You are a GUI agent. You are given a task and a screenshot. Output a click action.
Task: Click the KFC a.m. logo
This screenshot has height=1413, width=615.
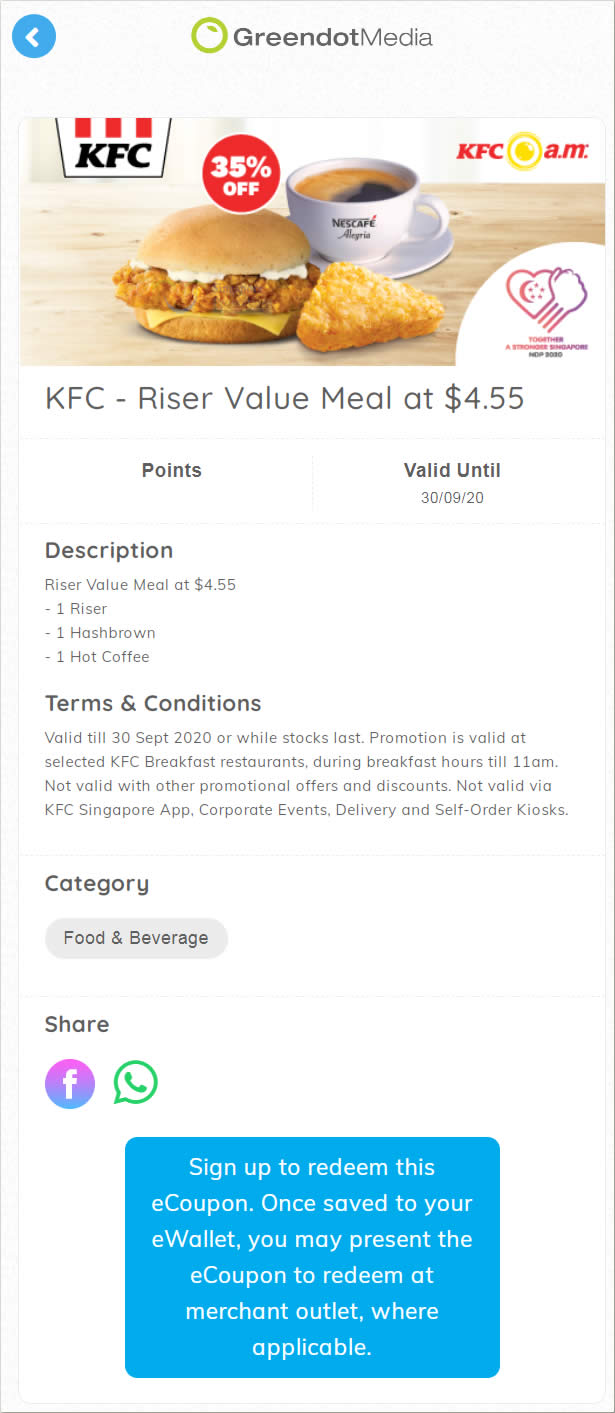tap(522, 152)
